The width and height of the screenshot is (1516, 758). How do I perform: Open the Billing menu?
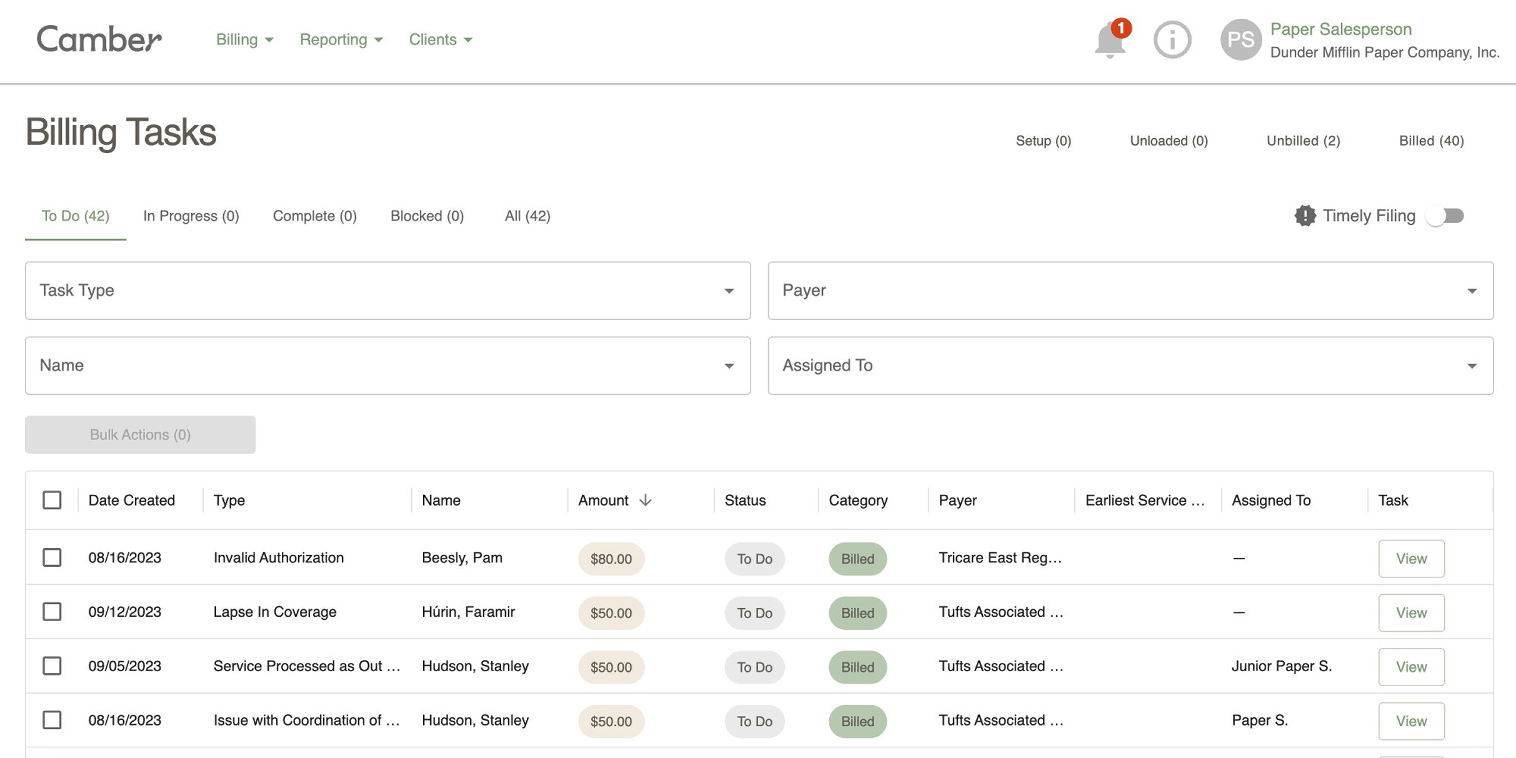pos(244,39)
